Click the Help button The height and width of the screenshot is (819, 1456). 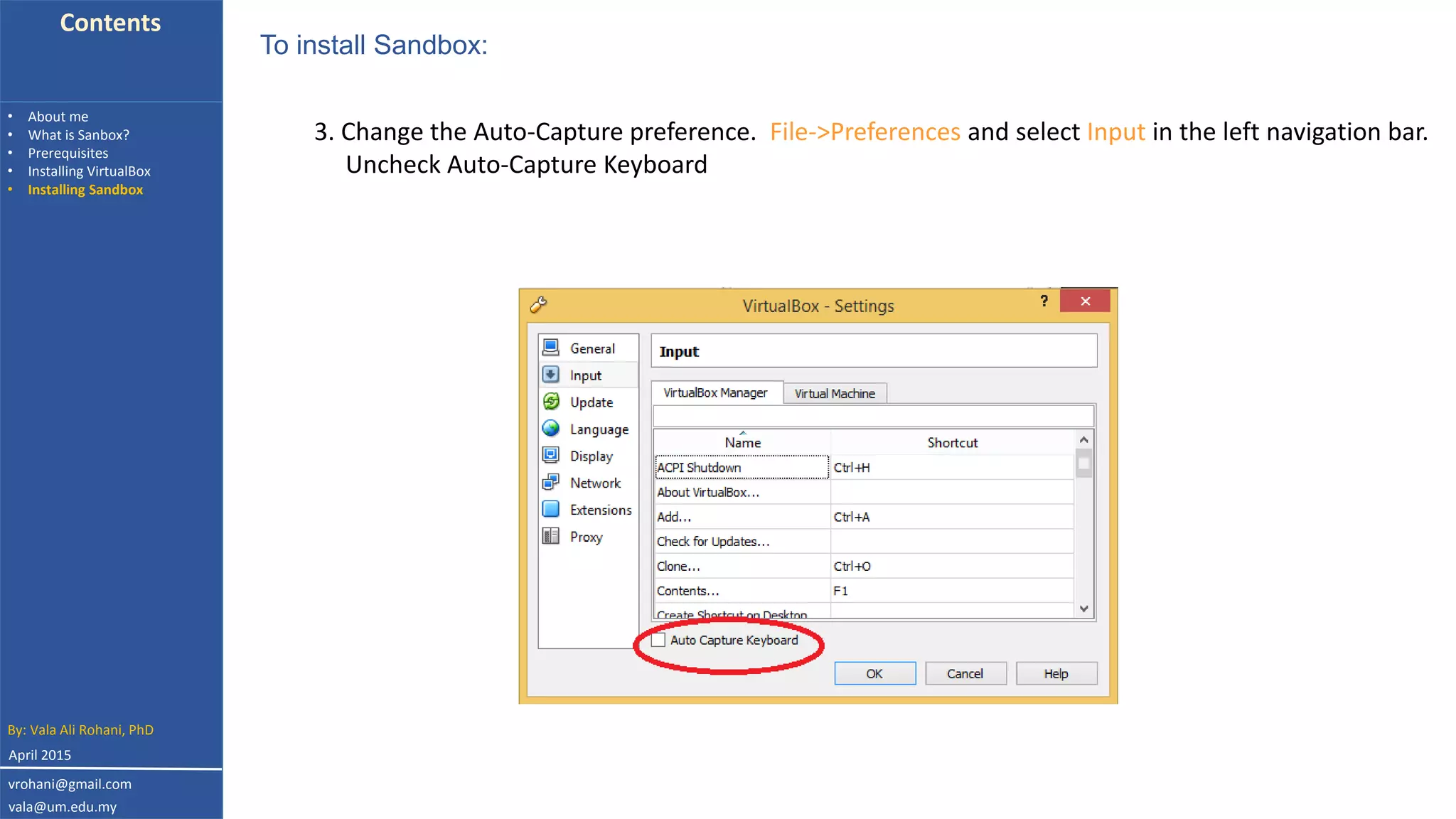click(1056, 673)
